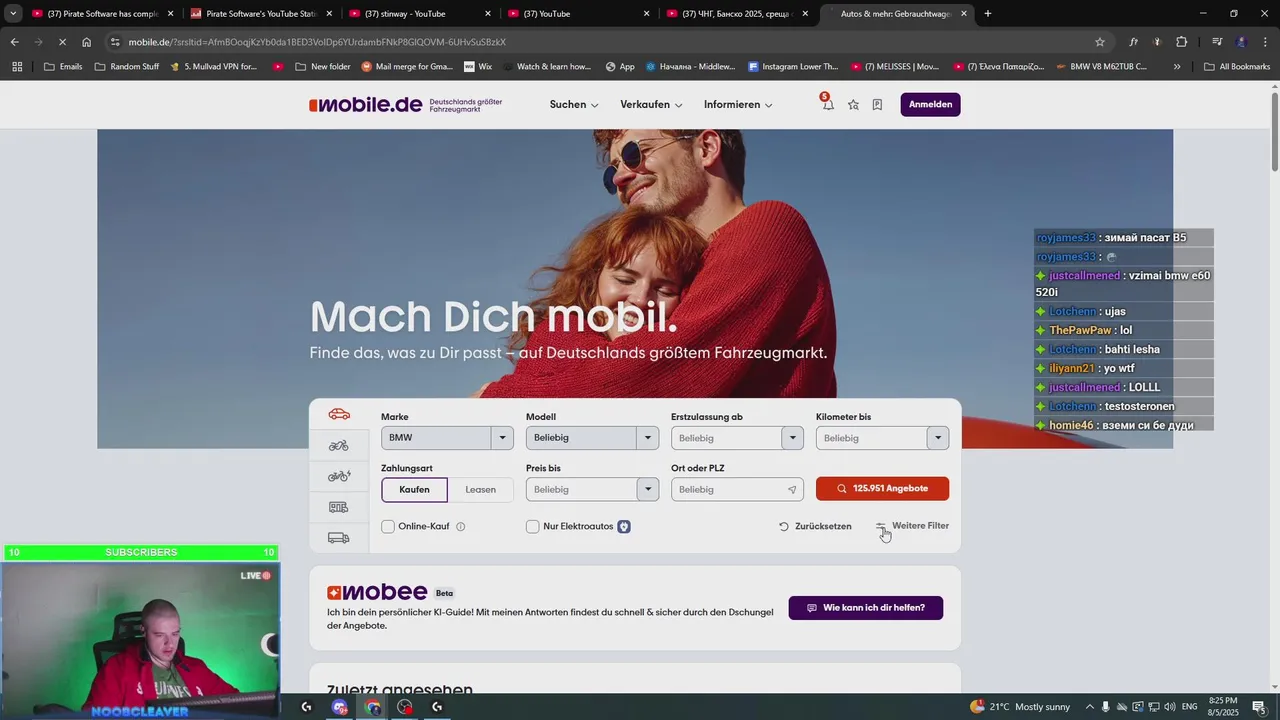The image size is (1280, 720).
Task: Open weather widget showing 21°C
Action: (1020, 706)
